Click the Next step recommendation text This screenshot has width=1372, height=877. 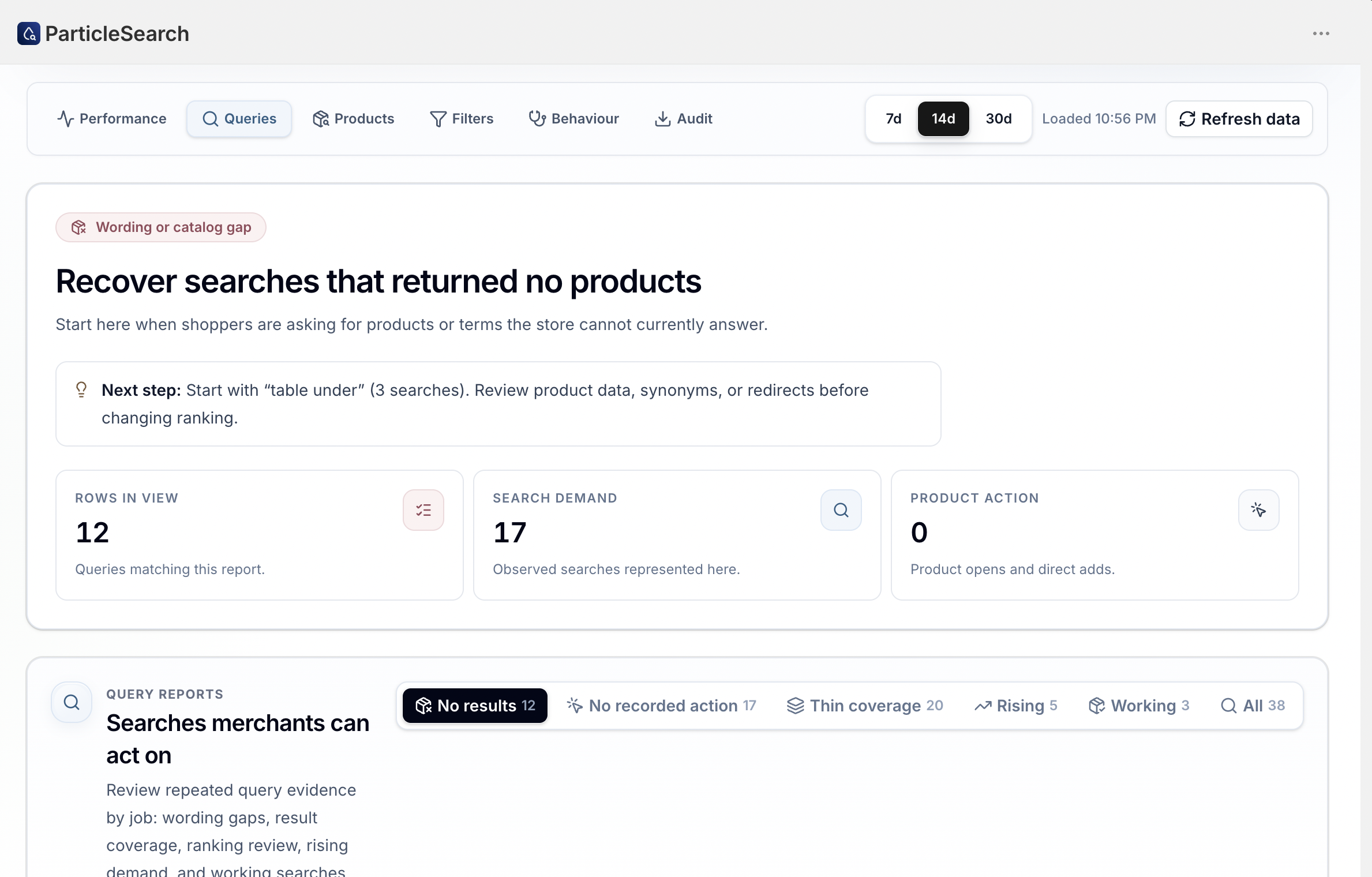[x=485, y=404]
